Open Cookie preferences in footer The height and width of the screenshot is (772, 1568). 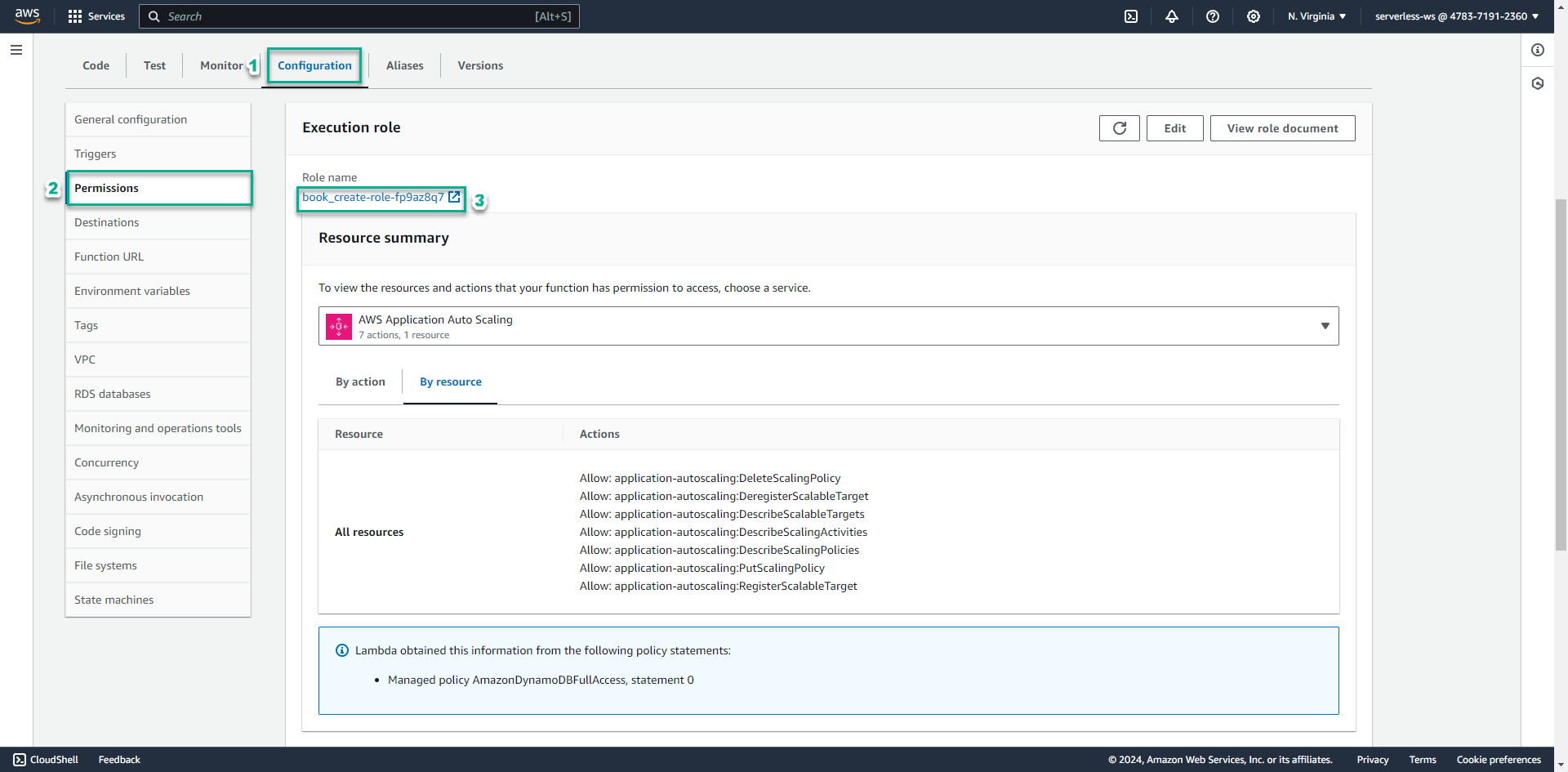coord(1499,760)
